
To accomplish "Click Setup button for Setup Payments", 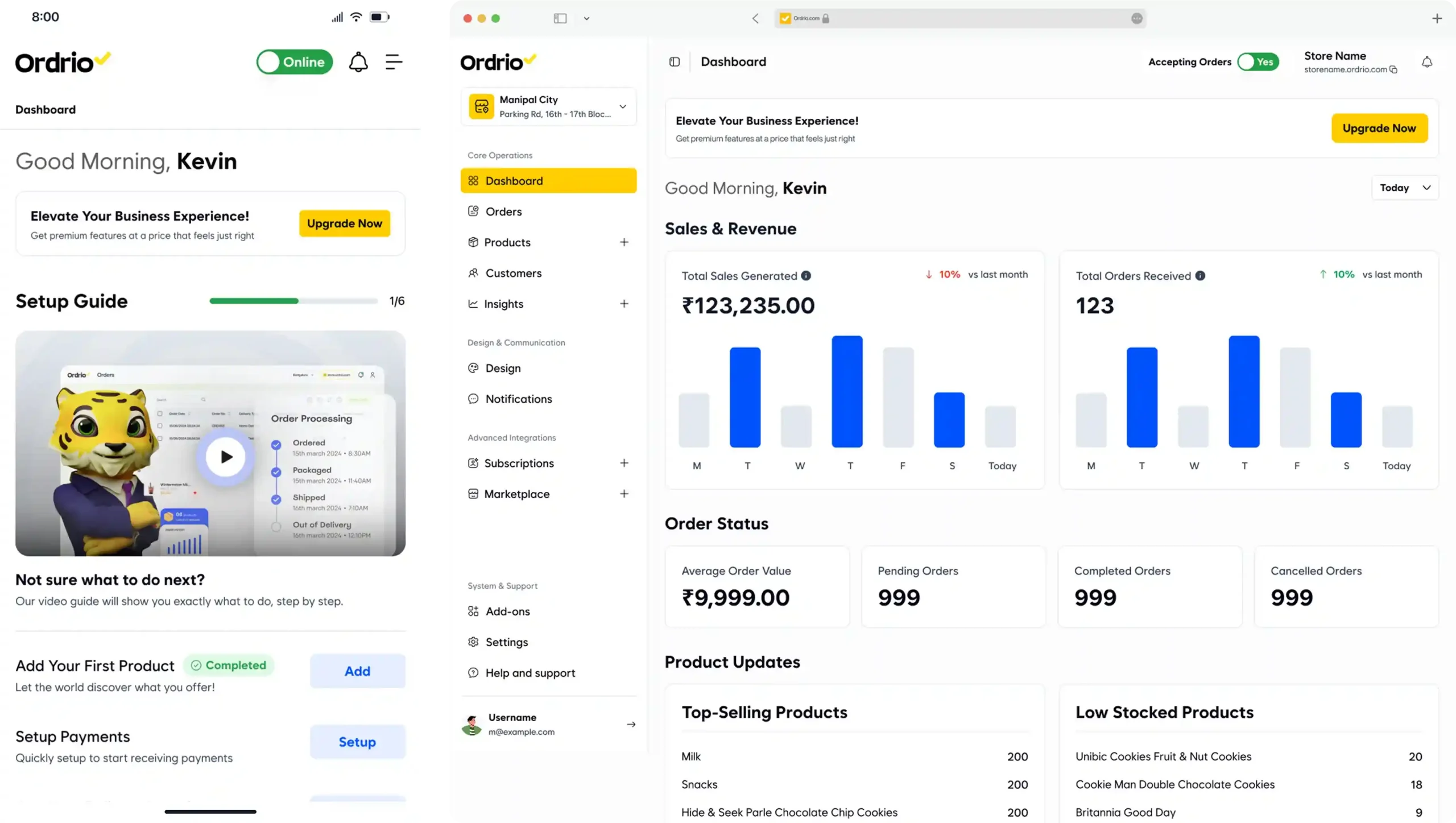I will click(357, 742).
